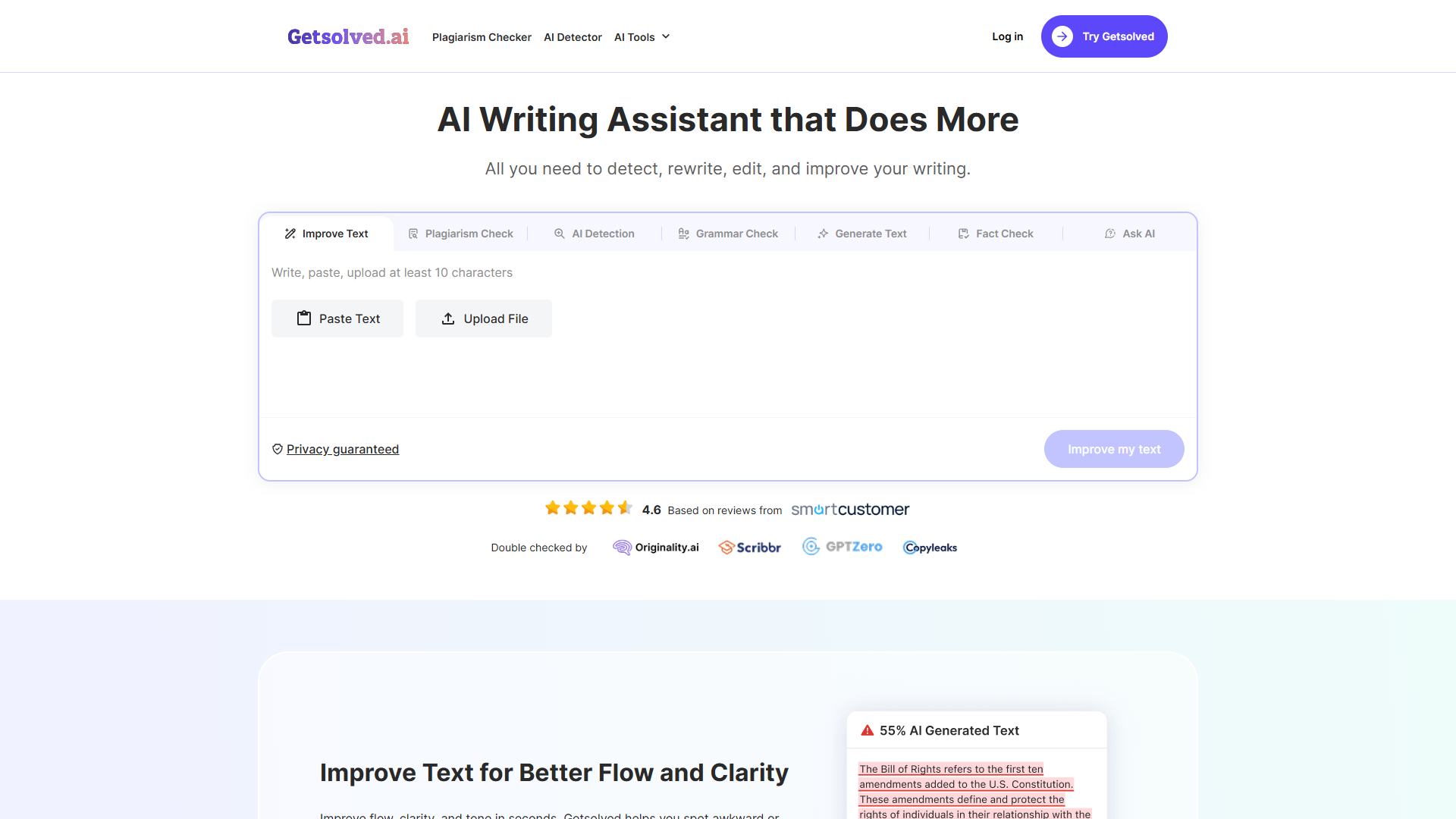Click the upload arrow icon
The width and height of the screenshot is (1456, 819).
(x=448, y=318)
